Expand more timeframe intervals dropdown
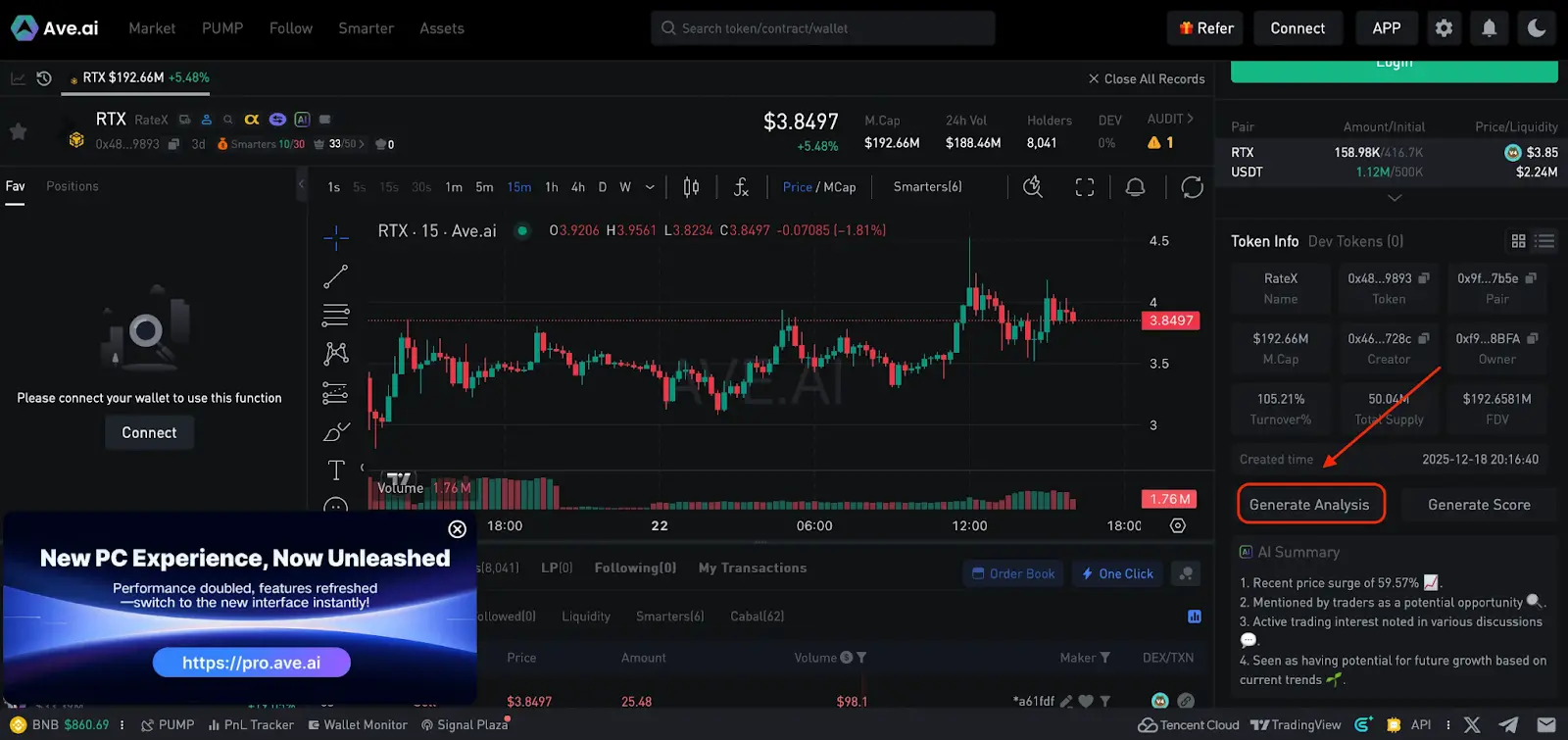The height and width of the screenshot is (740, 1568). [650, 187]
